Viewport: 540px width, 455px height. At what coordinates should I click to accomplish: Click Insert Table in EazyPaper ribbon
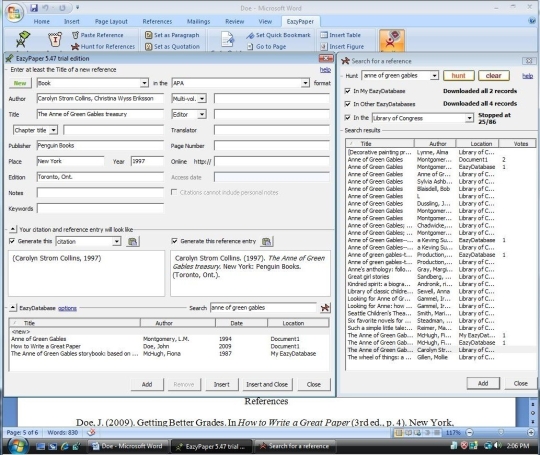tap(340, 35)
